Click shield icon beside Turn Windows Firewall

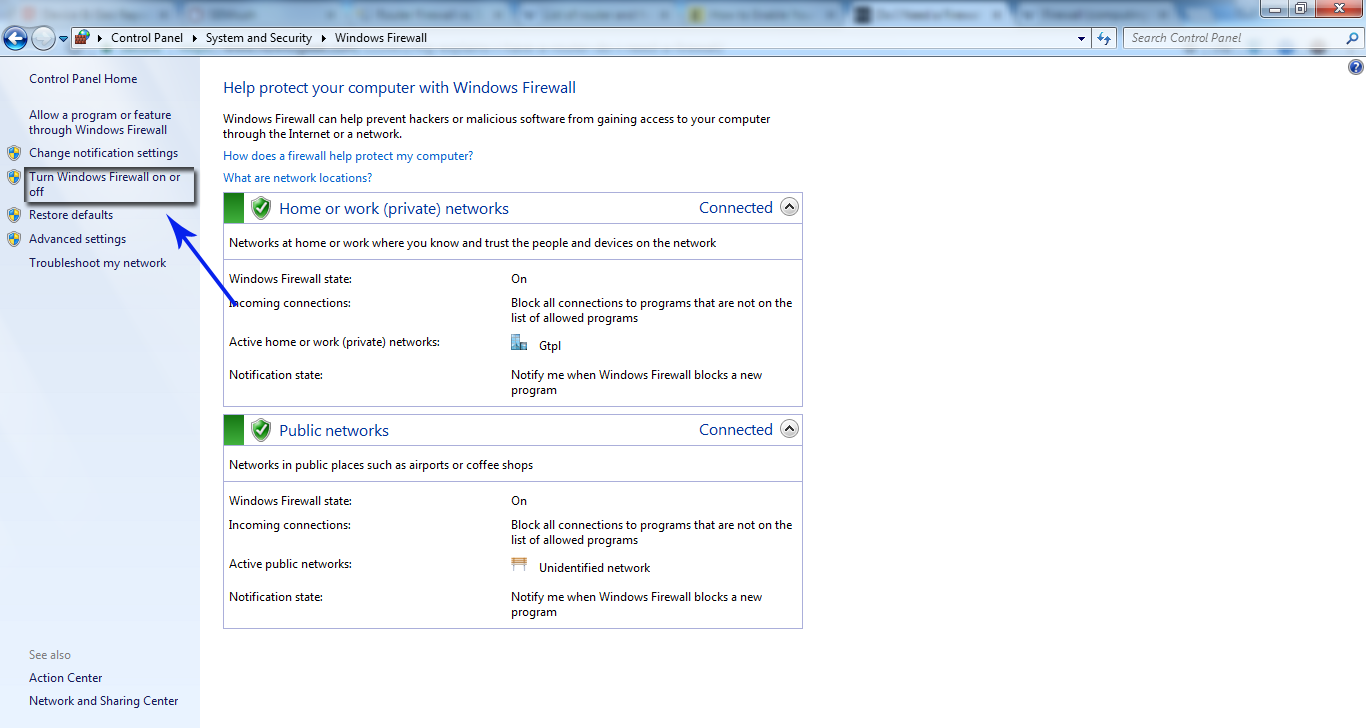(x=14, y=177)
